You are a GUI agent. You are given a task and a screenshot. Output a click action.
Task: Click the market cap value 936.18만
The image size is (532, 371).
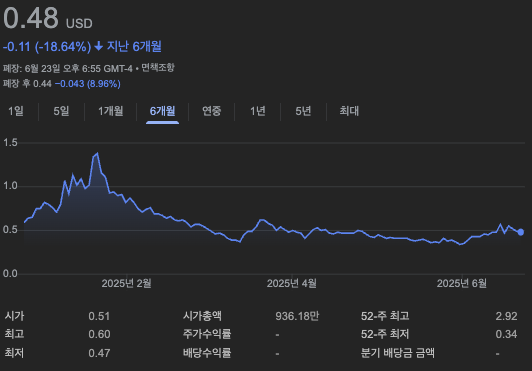[297, 316]
